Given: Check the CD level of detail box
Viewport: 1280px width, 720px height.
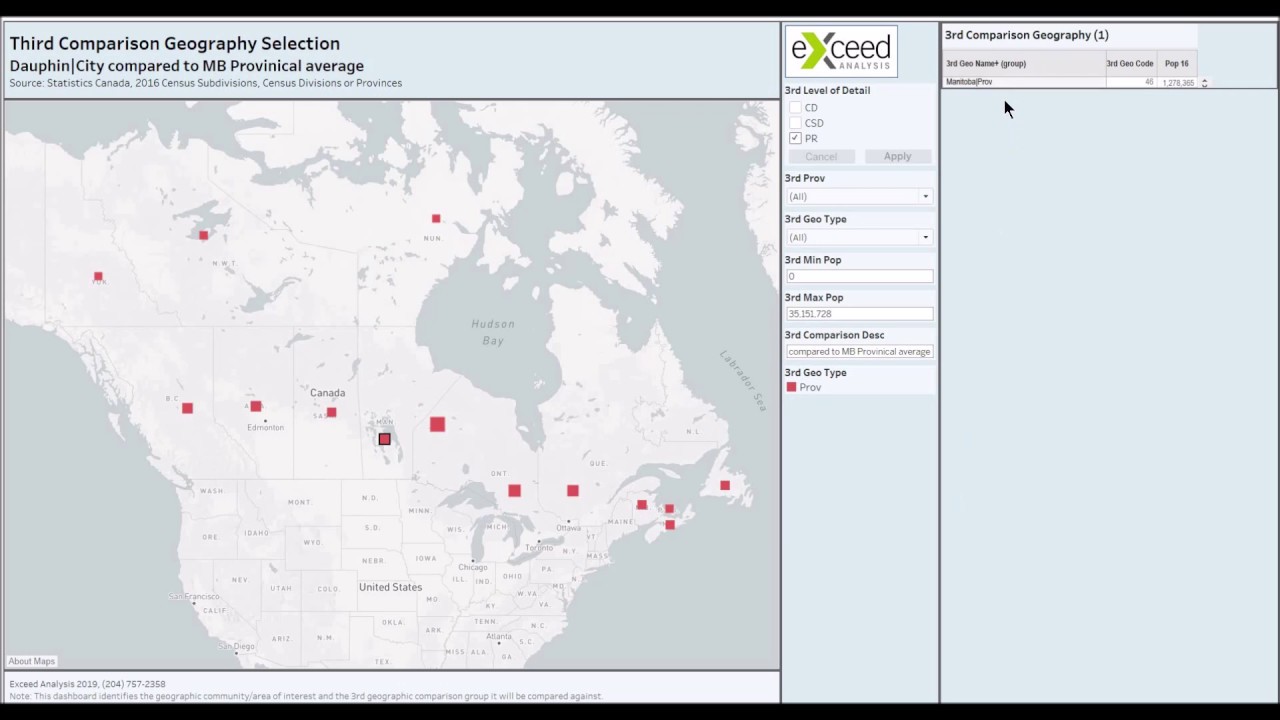Looking at the screenshot, I should coord(796,108).
